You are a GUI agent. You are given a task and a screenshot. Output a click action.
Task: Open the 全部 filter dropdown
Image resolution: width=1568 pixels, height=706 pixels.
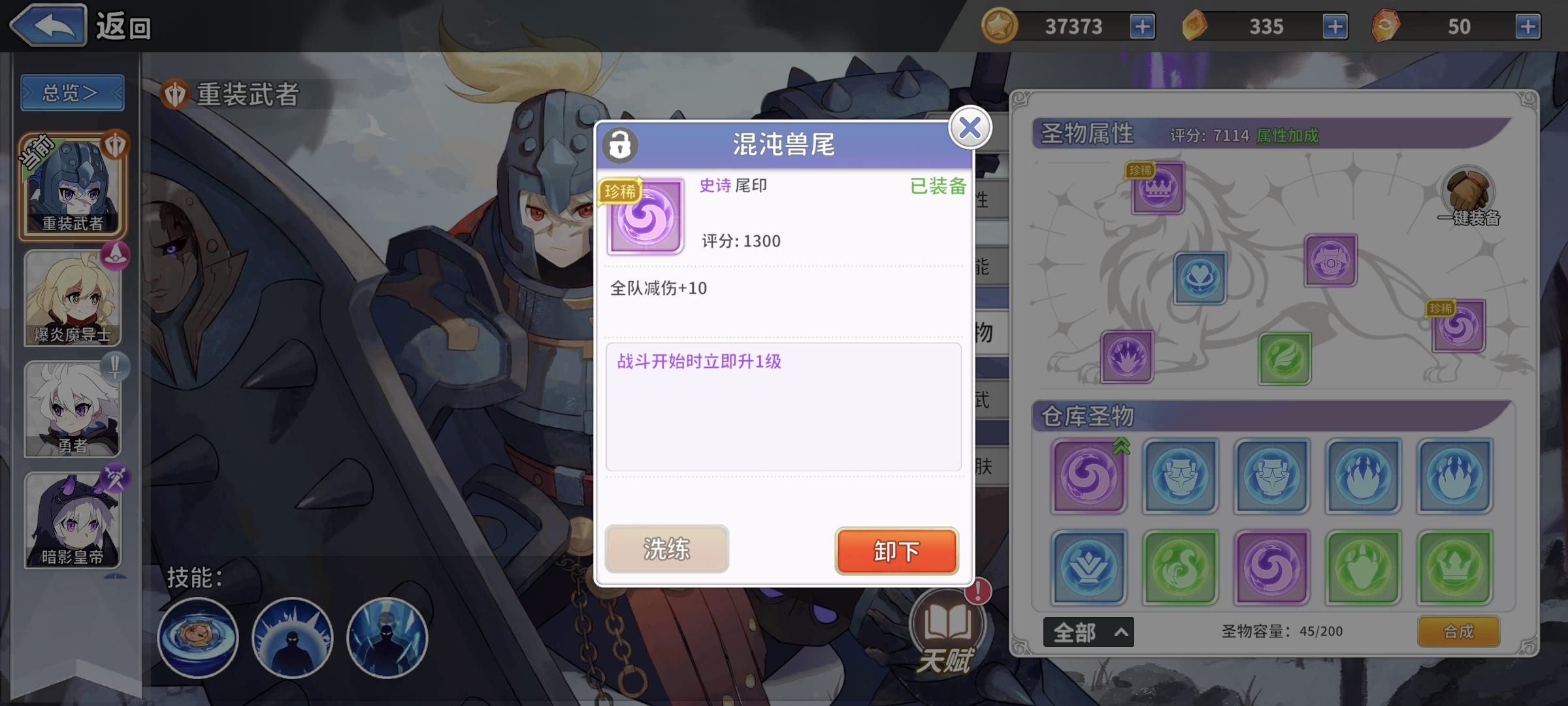1088,632
